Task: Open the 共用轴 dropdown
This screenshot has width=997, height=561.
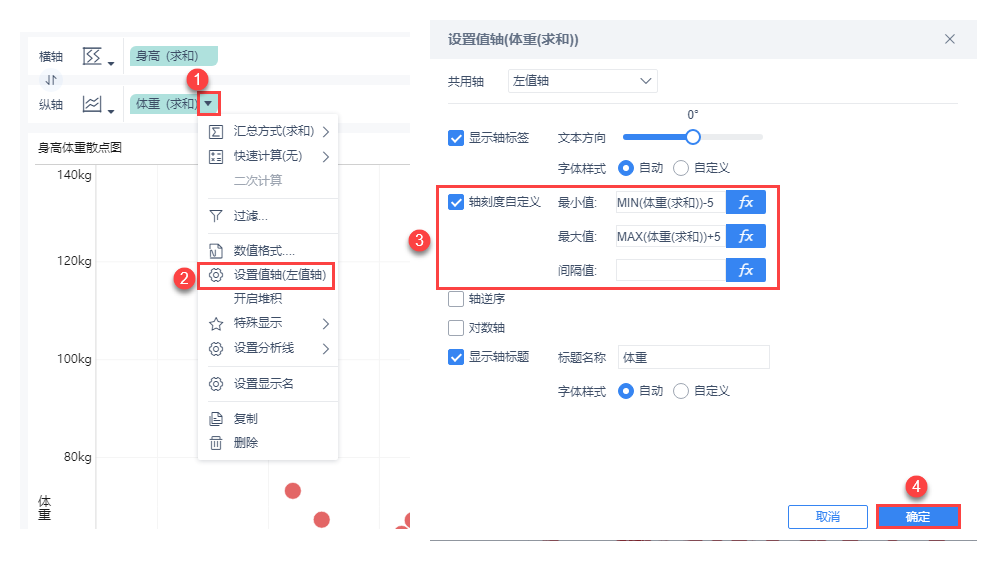Action: click(x=581, y=81)
